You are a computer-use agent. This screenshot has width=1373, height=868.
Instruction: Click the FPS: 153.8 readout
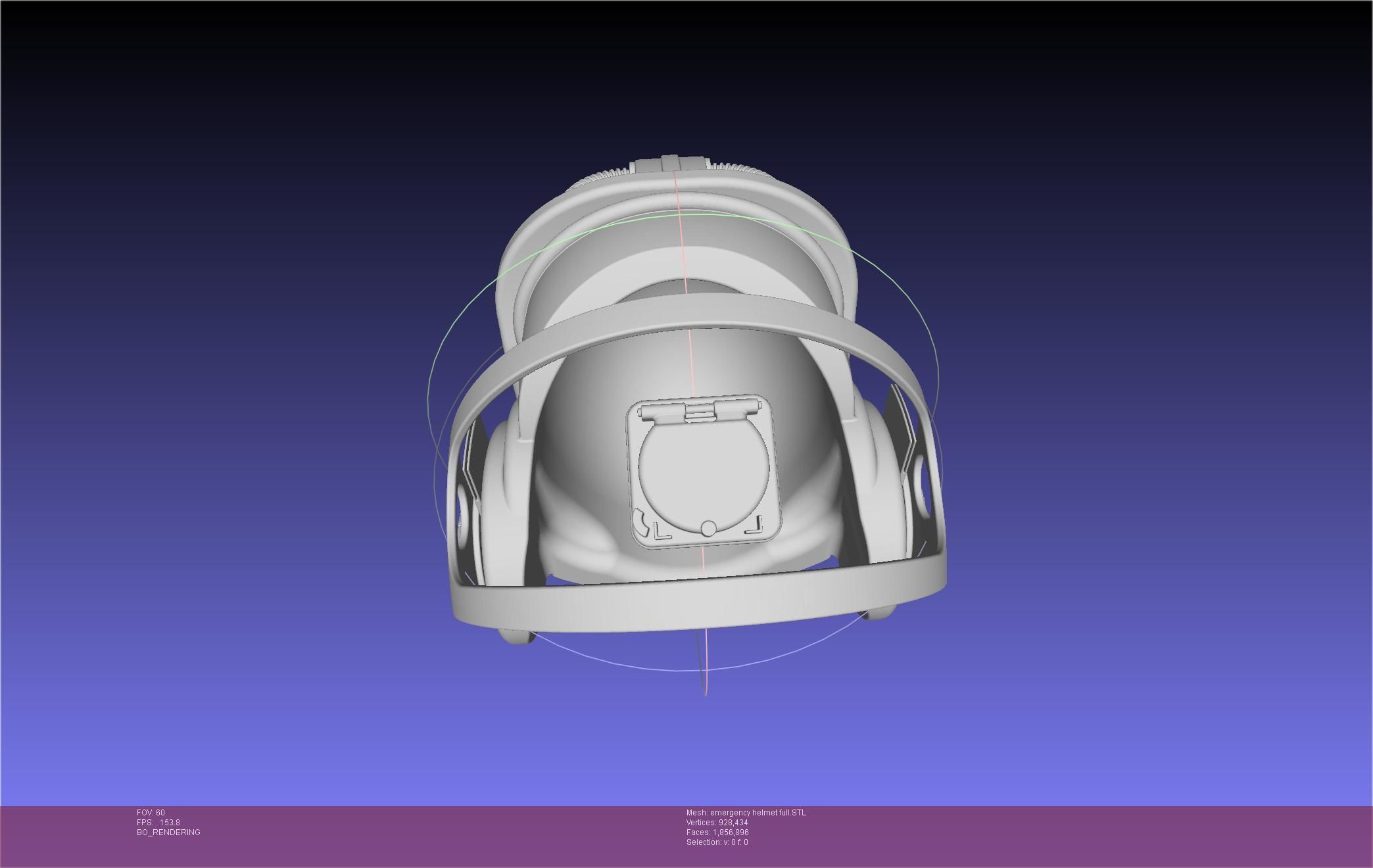(158, 823)
